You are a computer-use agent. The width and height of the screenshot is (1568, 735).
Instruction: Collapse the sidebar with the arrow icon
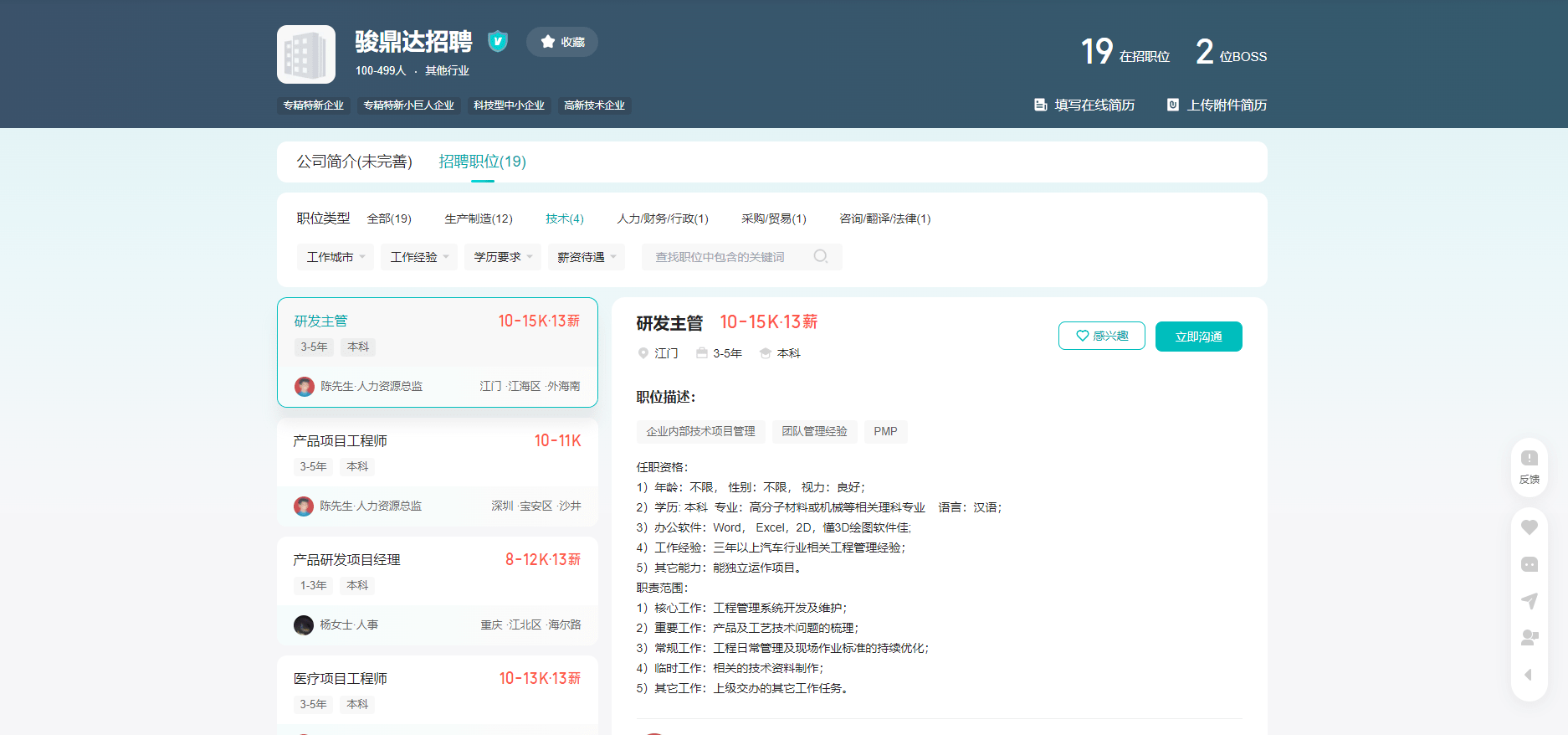point(1529,675)
